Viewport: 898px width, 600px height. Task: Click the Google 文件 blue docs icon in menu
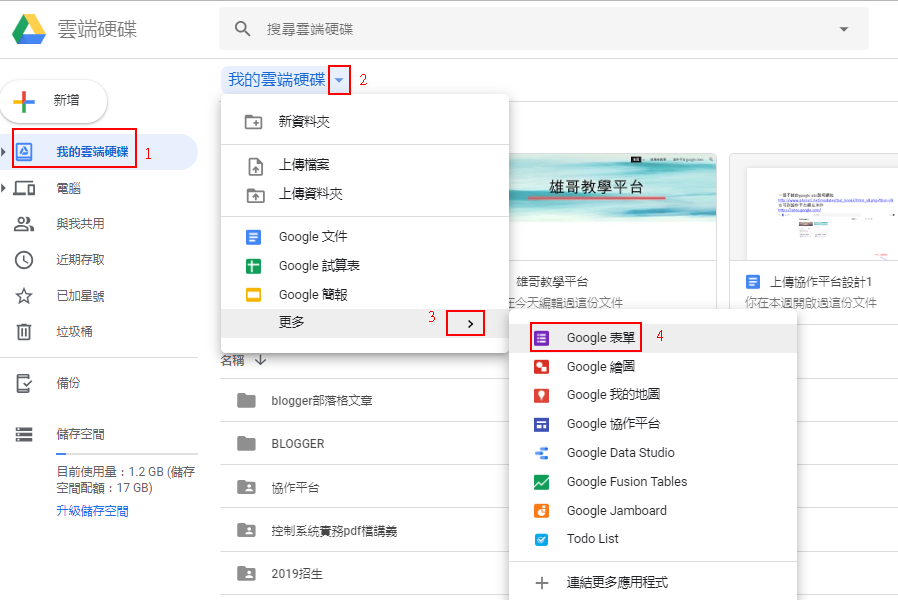(x=253, y=237)
